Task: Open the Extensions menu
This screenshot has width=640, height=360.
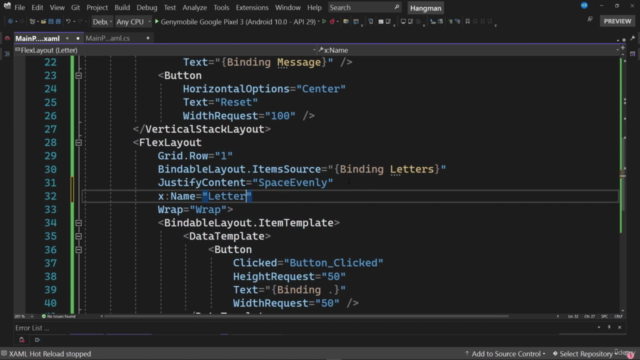Action: pyautogui.click(x=252, y=7)
